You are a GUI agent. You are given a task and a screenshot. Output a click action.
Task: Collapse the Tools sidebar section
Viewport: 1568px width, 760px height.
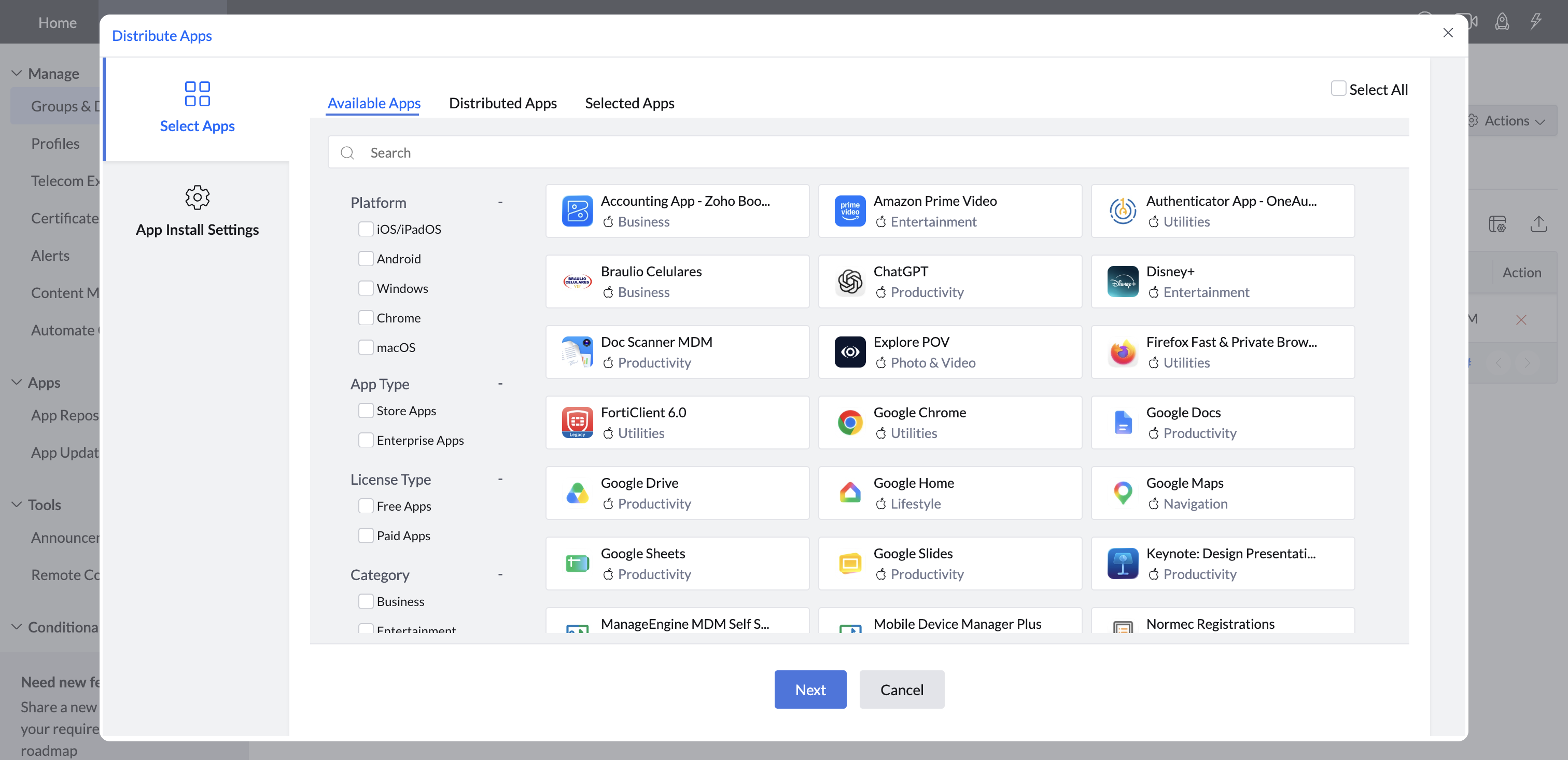pyautogui.click(x=17, y=504)
